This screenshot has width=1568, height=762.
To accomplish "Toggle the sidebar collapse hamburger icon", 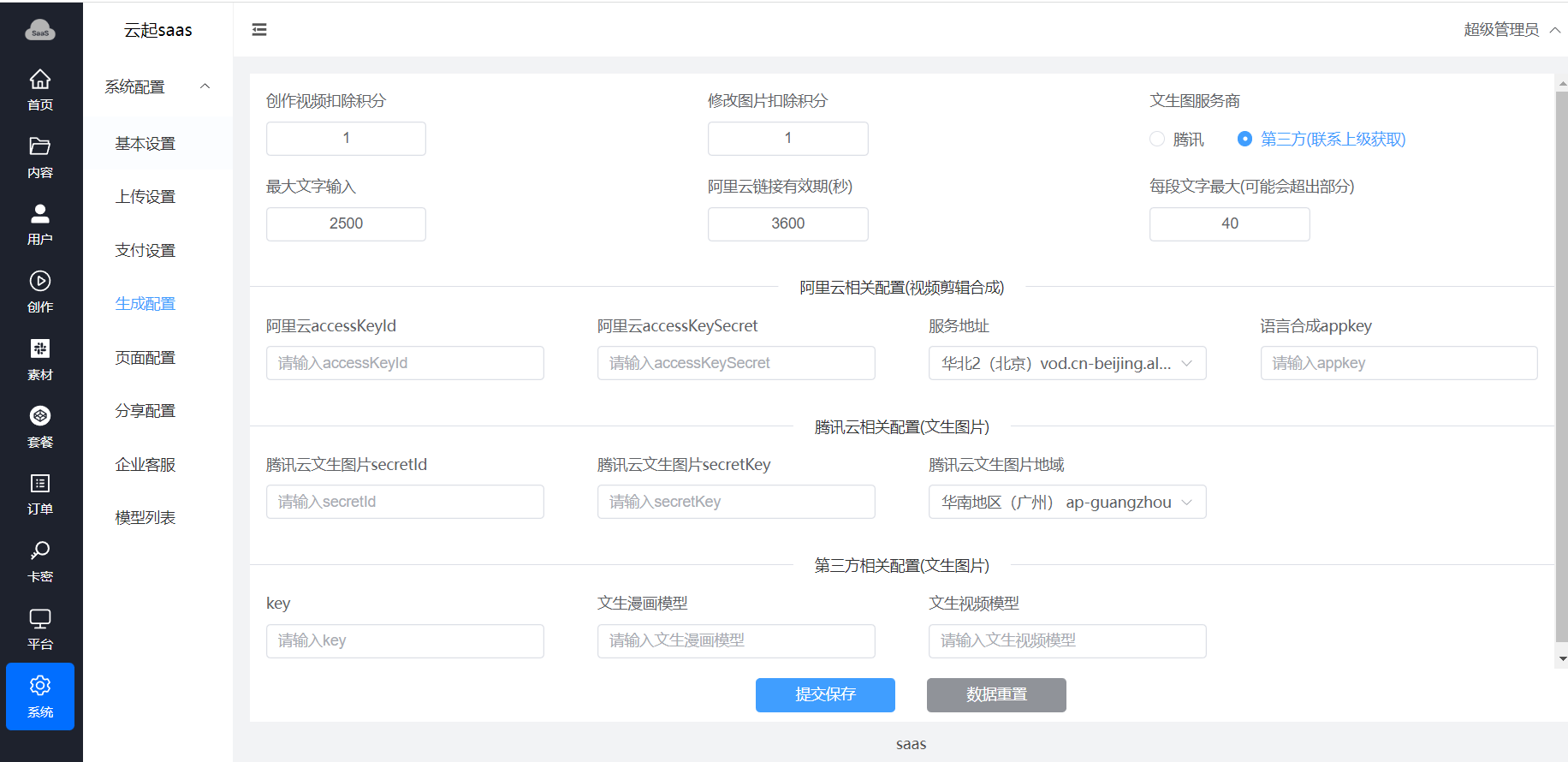I will click(x=259, y=30).
